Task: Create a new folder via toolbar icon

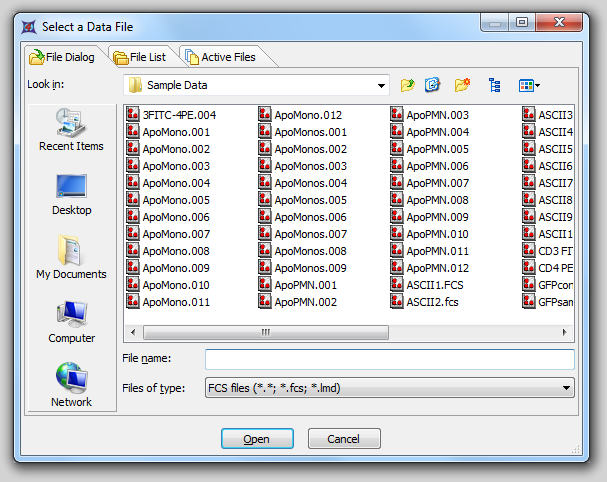Action: 462,85
